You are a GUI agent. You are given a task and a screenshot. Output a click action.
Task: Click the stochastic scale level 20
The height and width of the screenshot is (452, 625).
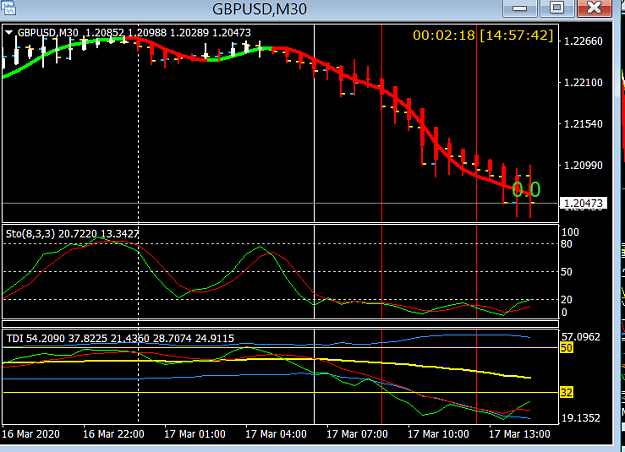point(566,300)
